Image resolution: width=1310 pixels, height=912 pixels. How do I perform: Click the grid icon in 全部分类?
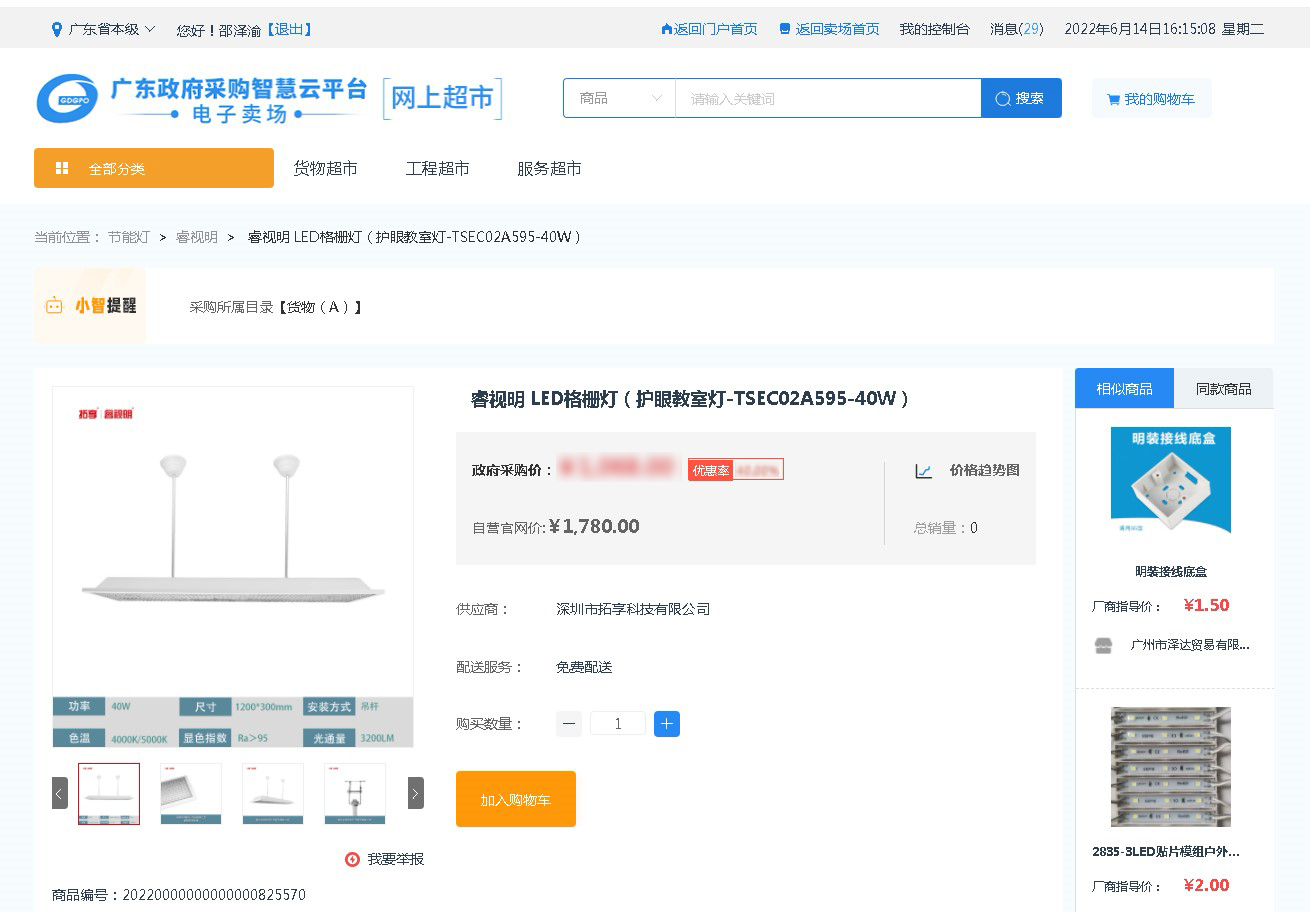pos(62,168)
